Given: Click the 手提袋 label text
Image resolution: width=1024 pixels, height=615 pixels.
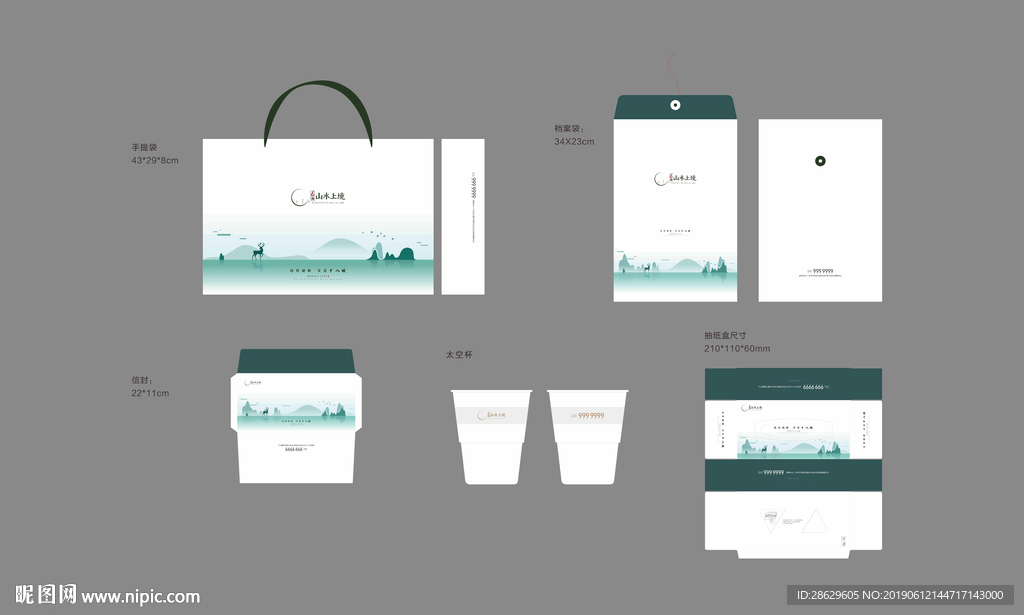Looking at the screenshot, I should coord(144,148).
